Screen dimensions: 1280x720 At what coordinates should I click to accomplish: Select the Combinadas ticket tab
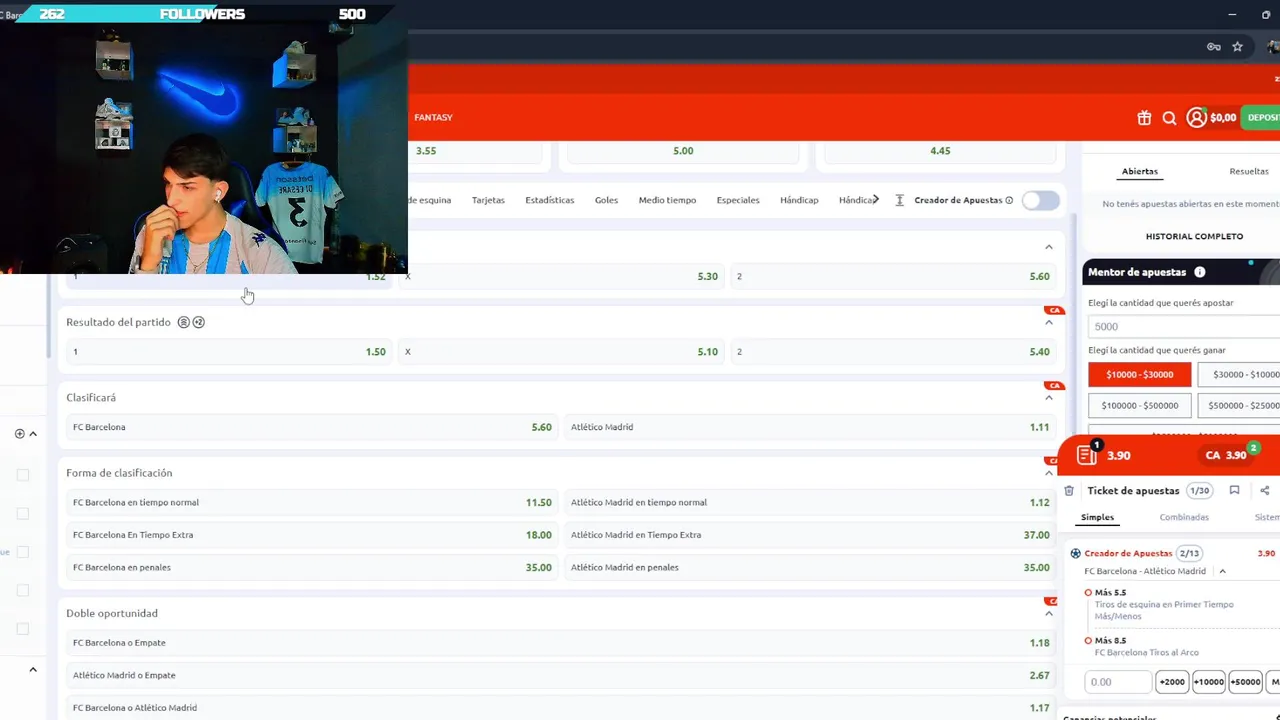pos(1184,517)
